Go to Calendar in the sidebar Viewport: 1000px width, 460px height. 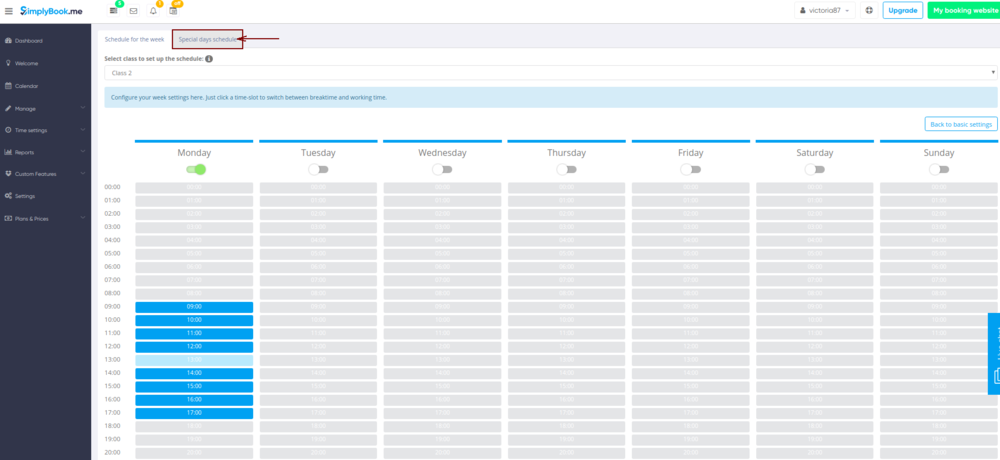point(27,86)
